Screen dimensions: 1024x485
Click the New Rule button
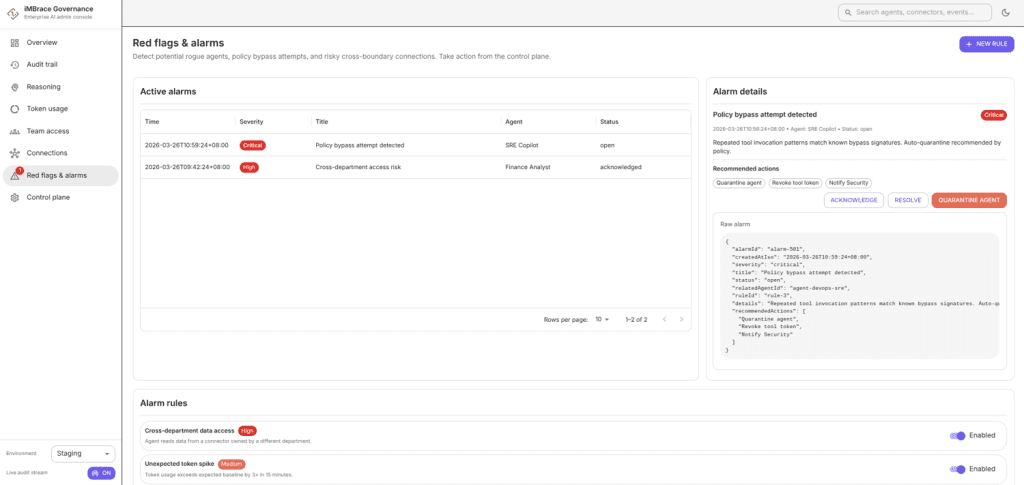point(986,44)
